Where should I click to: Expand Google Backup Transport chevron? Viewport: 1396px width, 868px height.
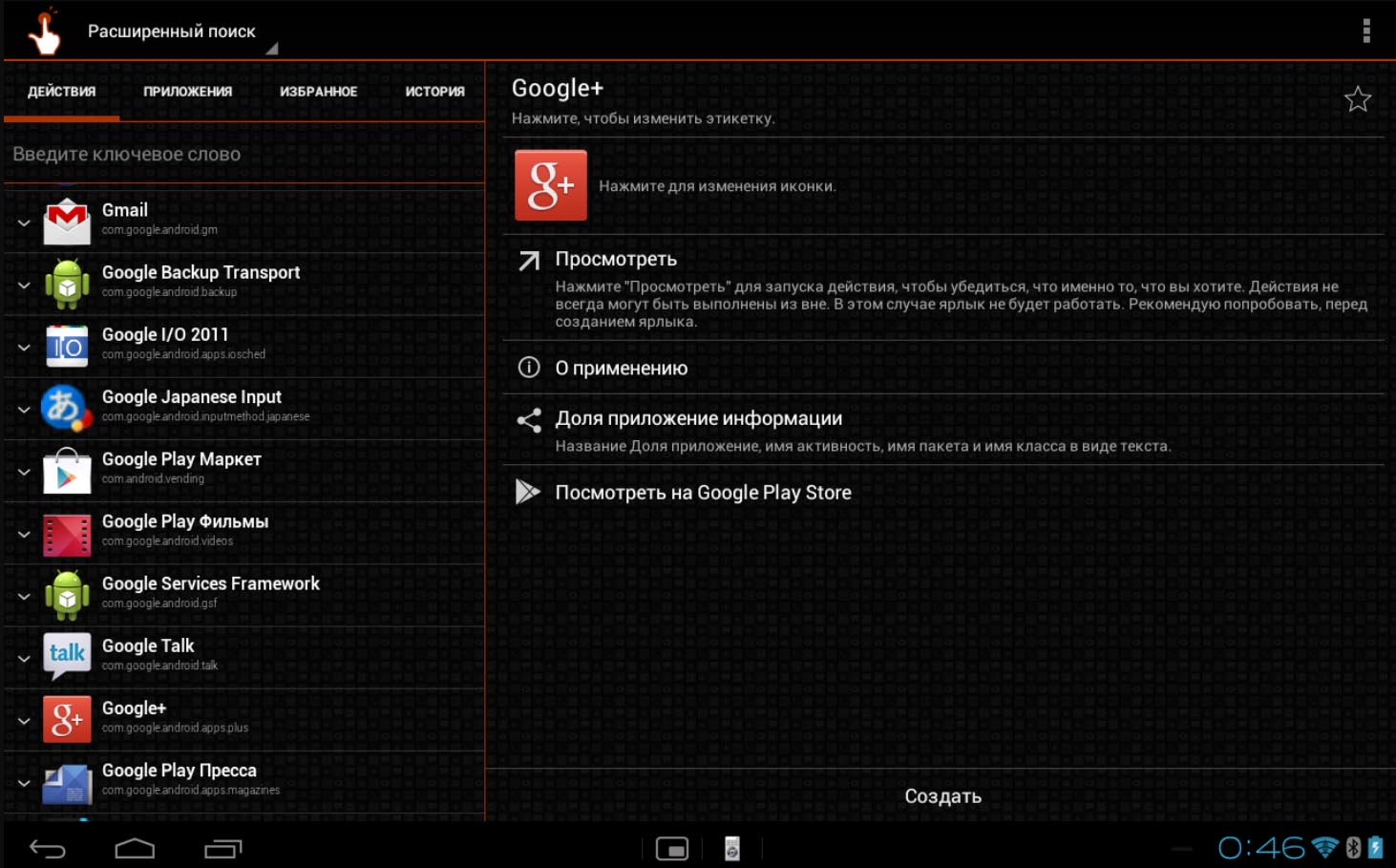pos(24,285)
